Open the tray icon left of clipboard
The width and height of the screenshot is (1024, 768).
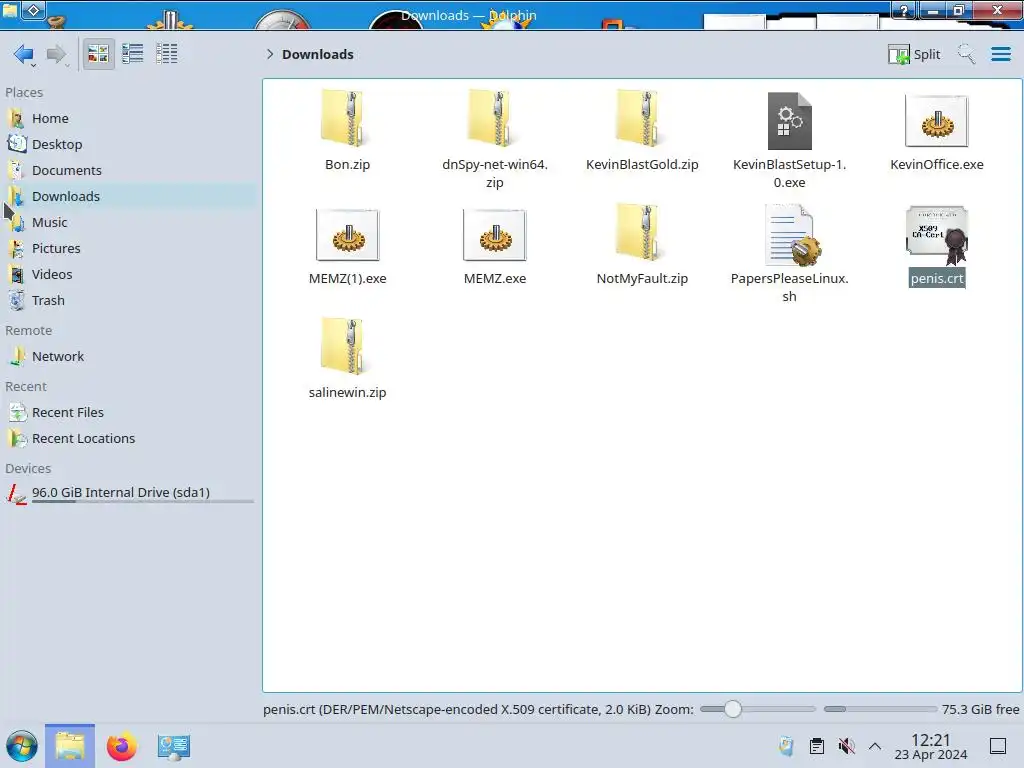(x=786, y=746)
